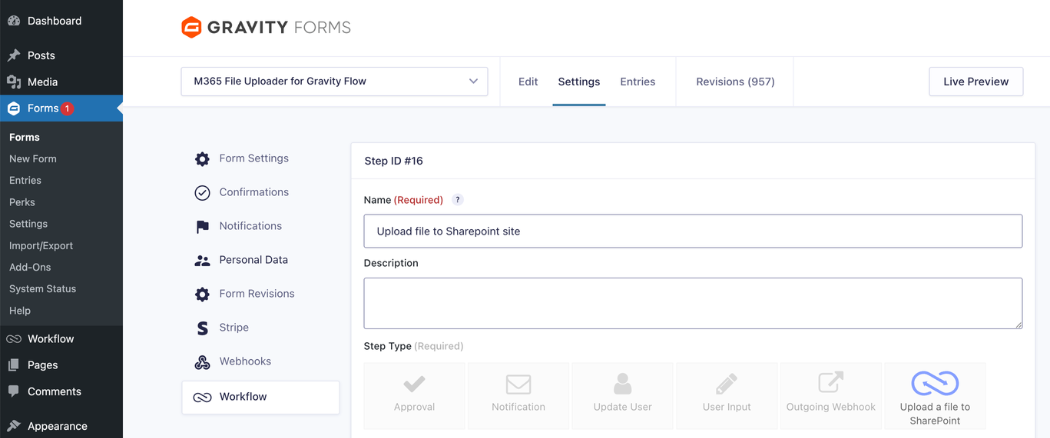This screenshot has width=1050, height=438.
Task: Select Upload a file to SharePoint step
Action: [x=935, y=396]
